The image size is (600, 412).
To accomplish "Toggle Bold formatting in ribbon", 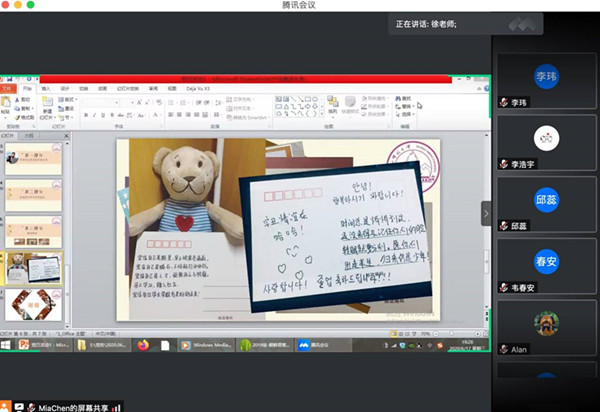I will pos(86,115).
